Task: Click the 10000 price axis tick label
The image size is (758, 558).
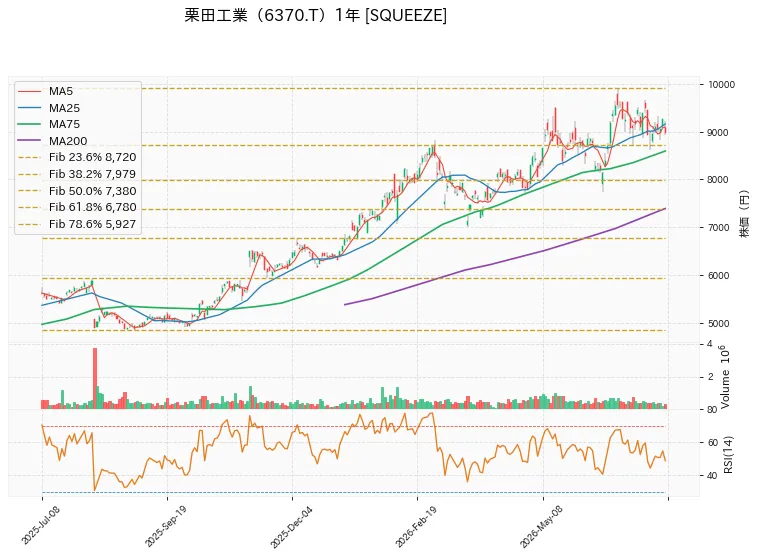Action: coord(721,85)
